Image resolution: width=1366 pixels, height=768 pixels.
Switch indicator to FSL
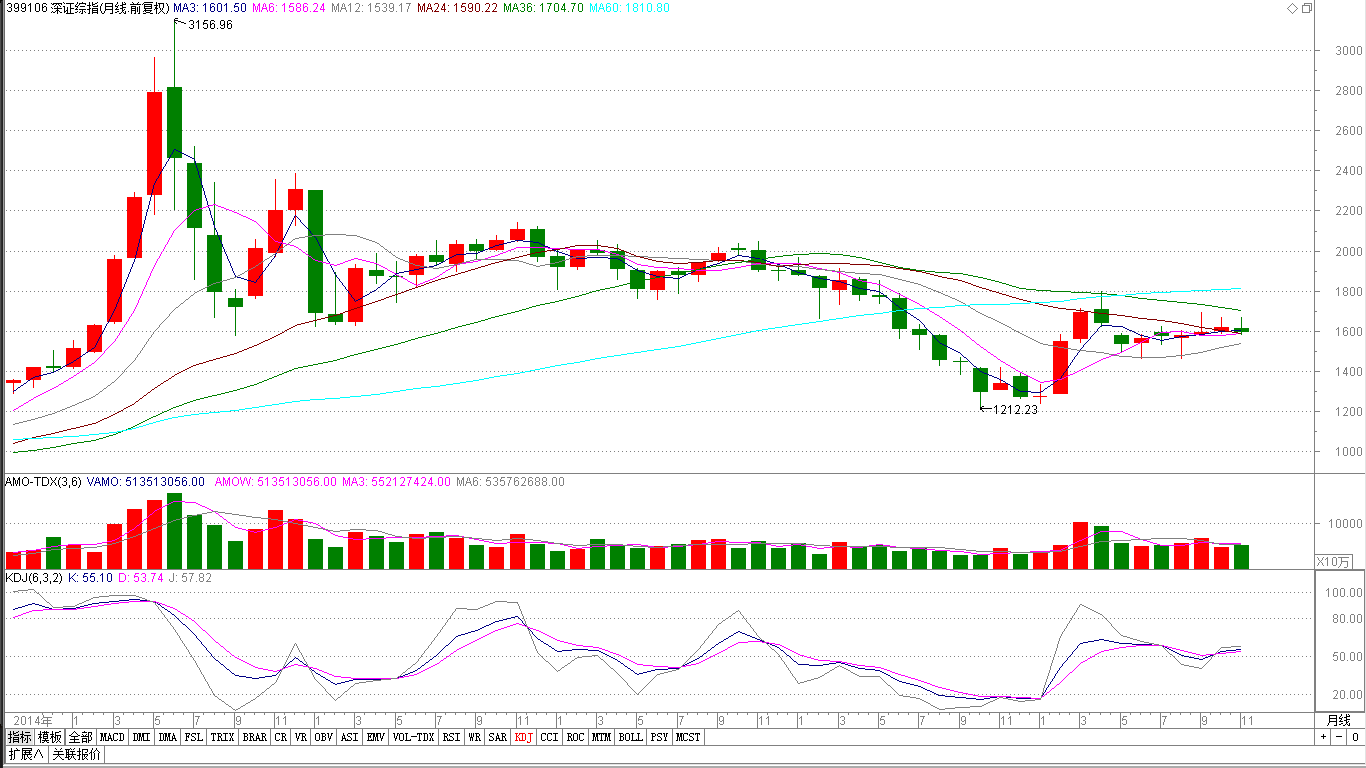(194, 737)
